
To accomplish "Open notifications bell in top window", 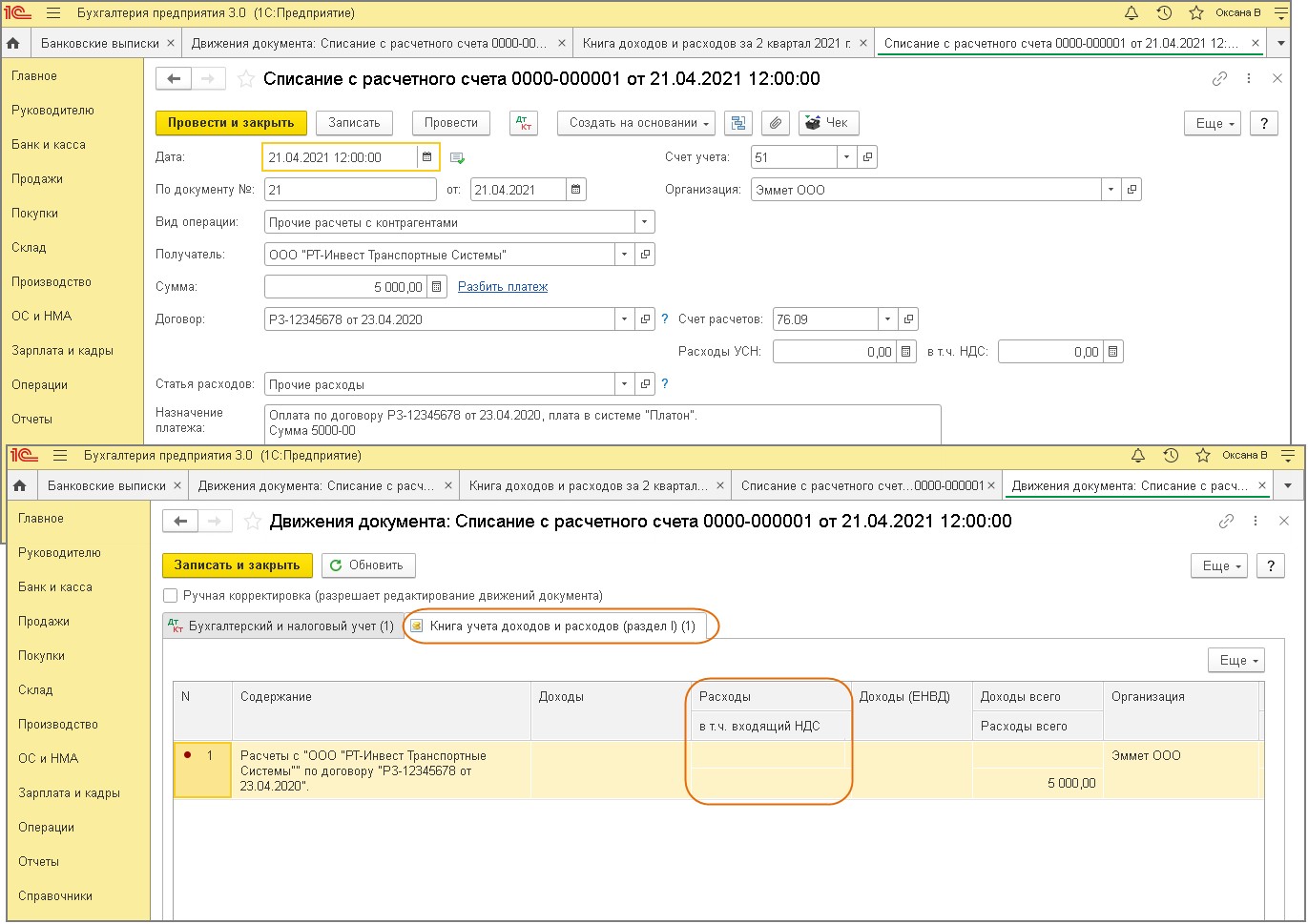I will pyautogui.click(x=1132, y=12).
